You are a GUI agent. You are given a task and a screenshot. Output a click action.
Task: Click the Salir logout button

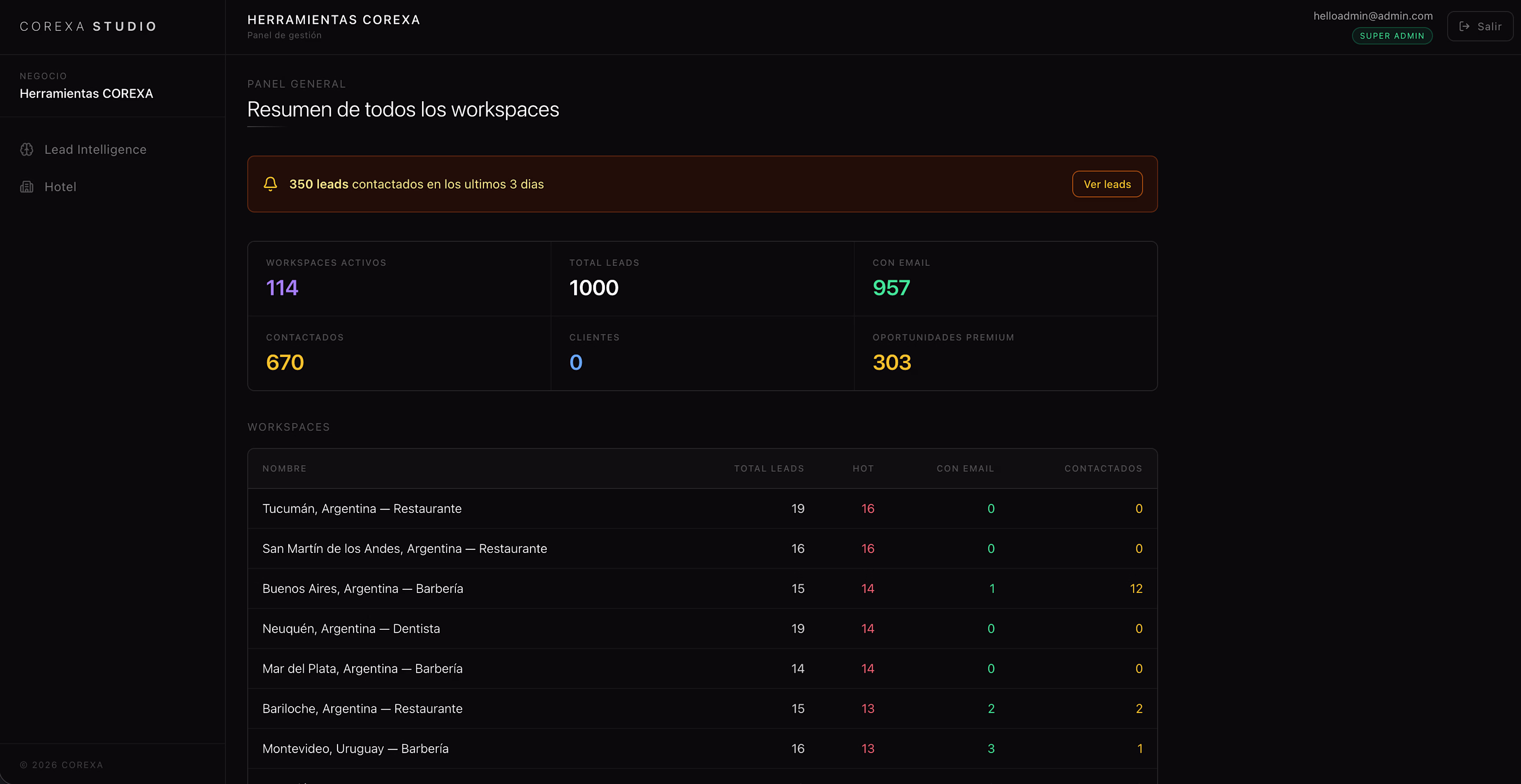click(1480, 26)
